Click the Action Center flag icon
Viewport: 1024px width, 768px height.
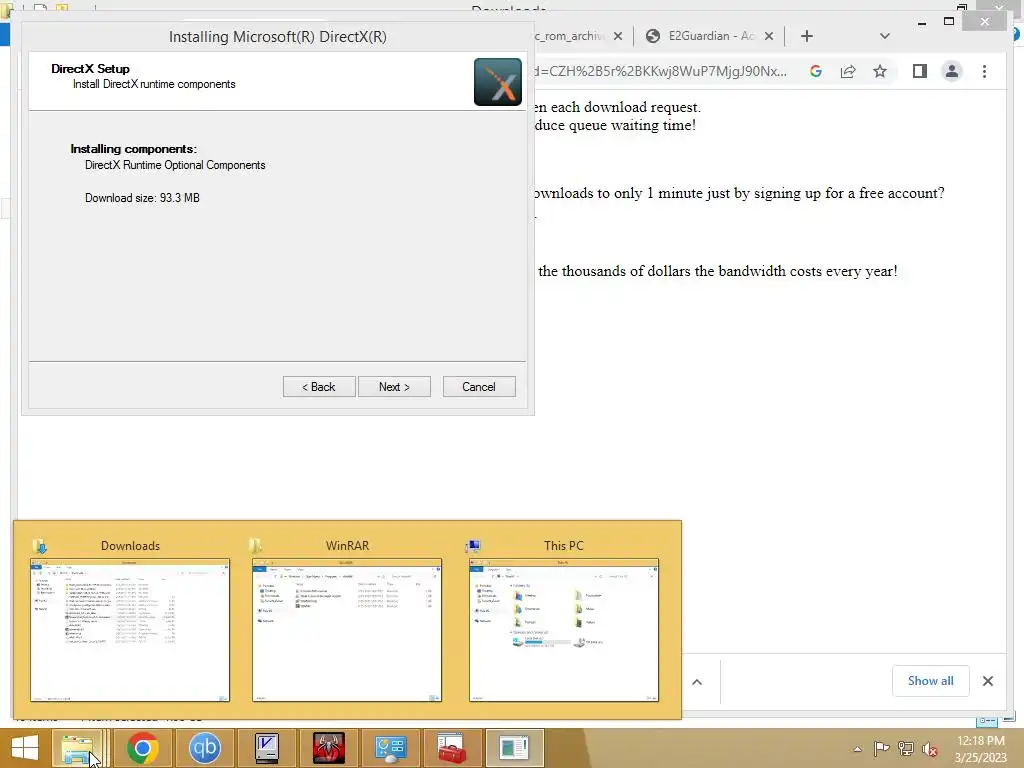click(x=881, y=748)
